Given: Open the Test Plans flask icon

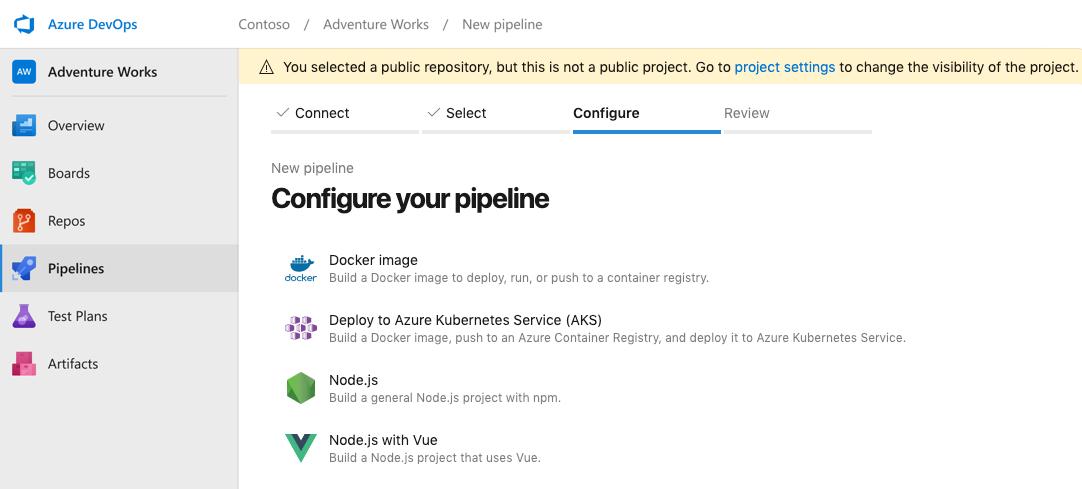Looking at the screenshot, I should pyautogui.click(x=24, y=316).
